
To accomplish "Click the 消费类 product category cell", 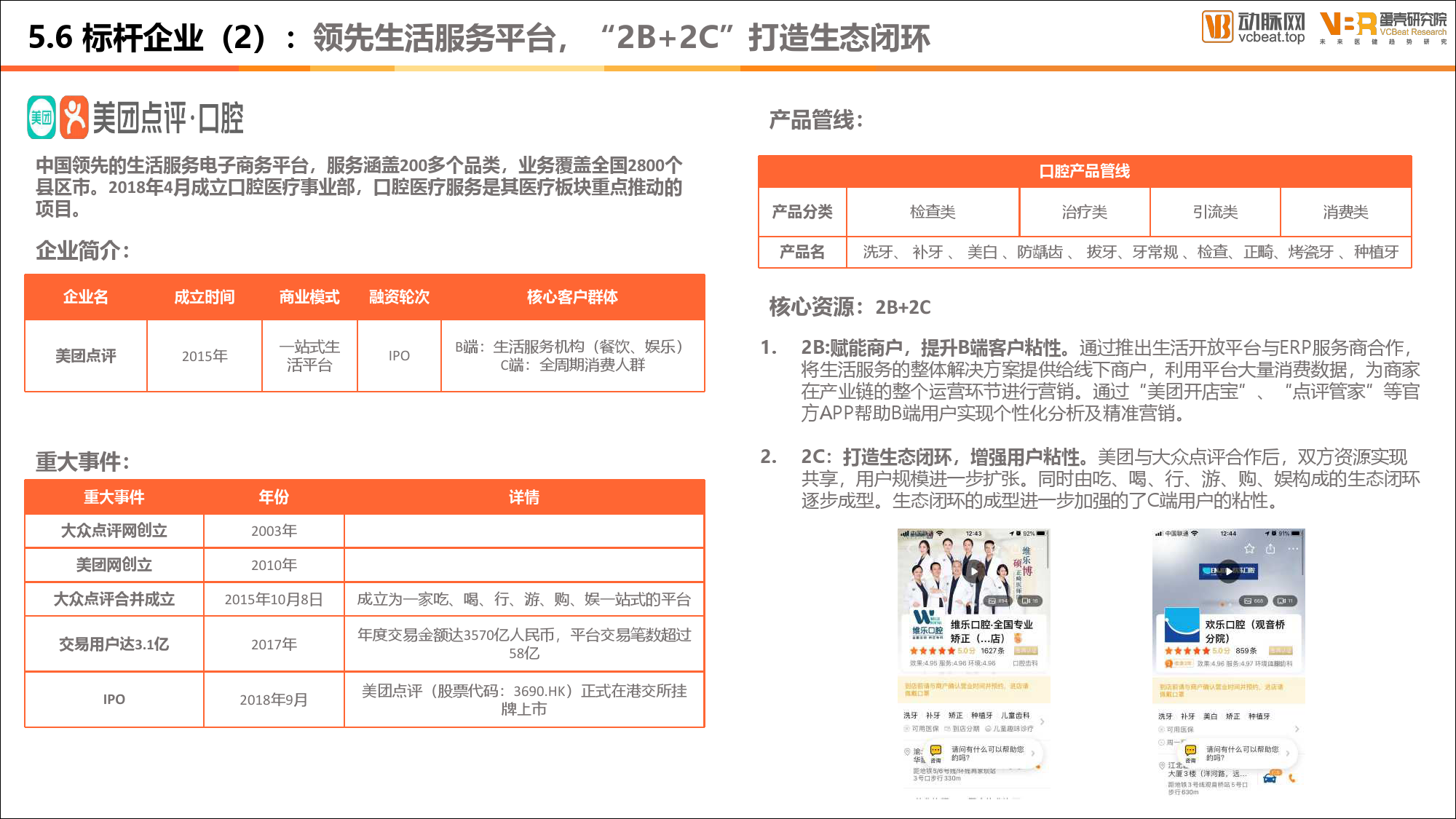I will click(1345, 212).
